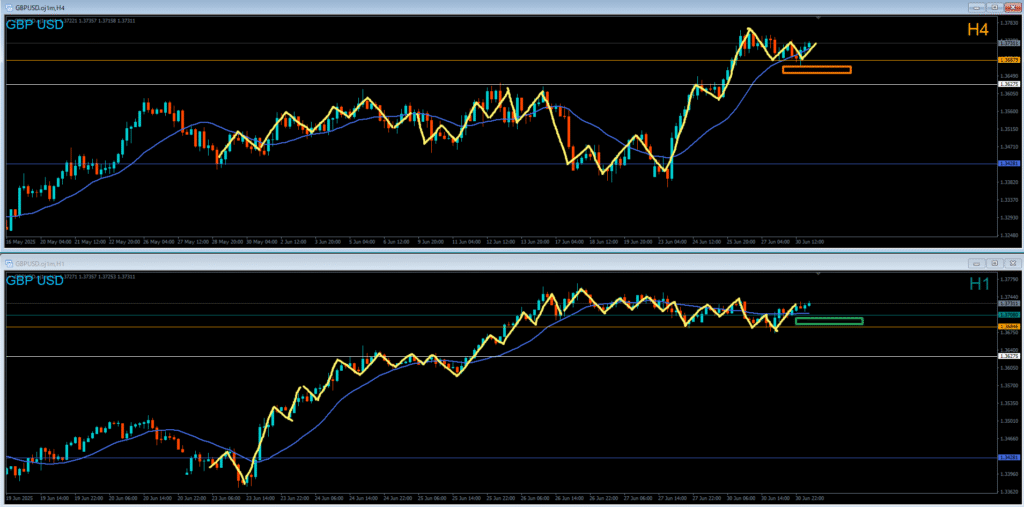Click the H1 chart window's title bar icon
The height and width of the screenshot is (507, 1024).
coord(9,263)
